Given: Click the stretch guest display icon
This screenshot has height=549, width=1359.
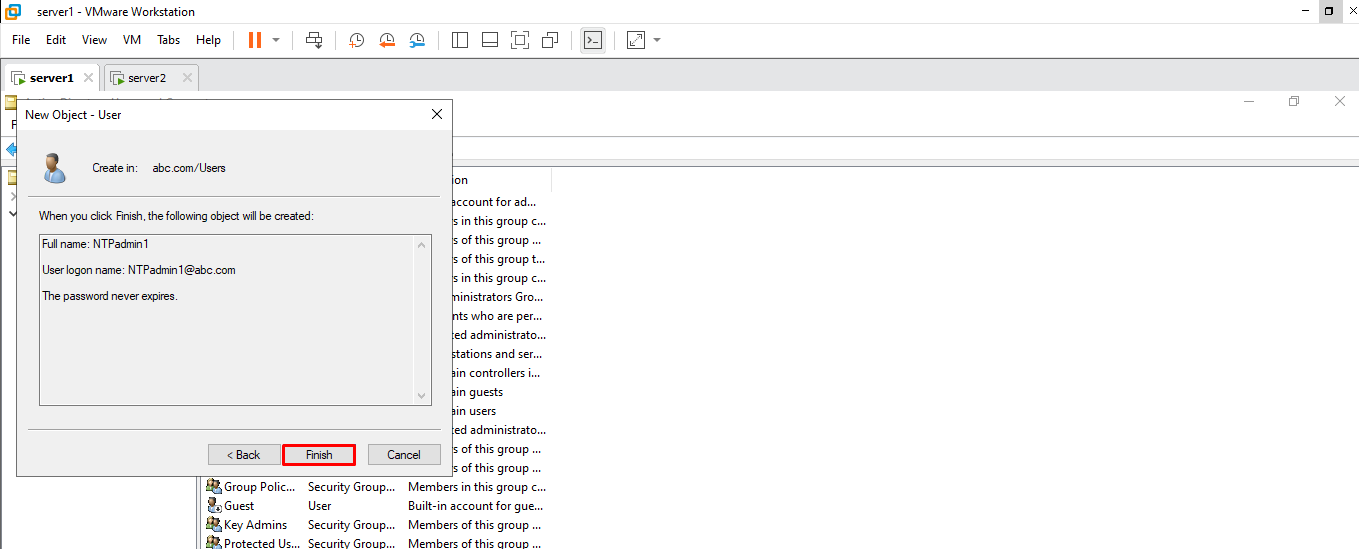Looking at the screenshot, I should (636, 40).
